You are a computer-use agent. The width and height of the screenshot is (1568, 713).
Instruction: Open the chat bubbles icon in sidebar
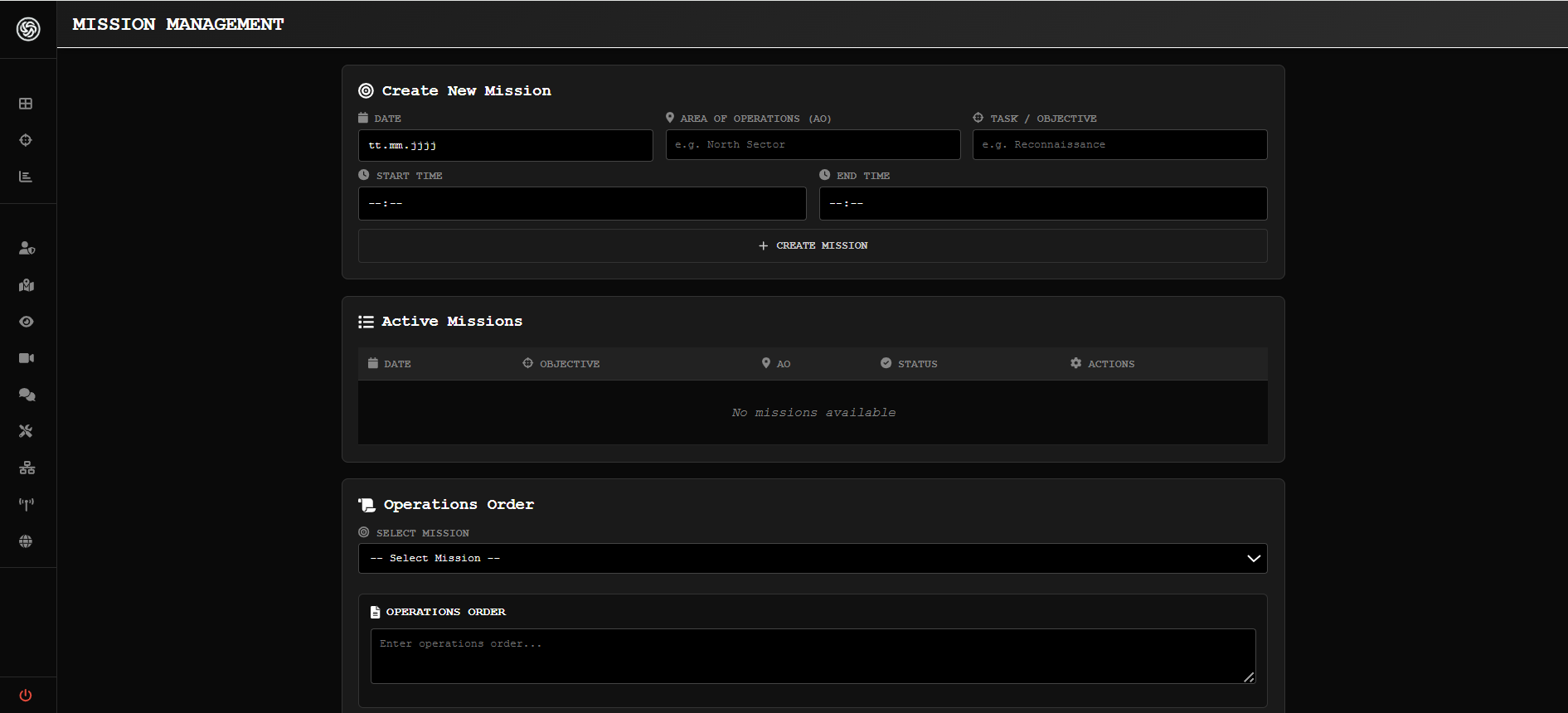pyautogui.click(x=27, y=395)
